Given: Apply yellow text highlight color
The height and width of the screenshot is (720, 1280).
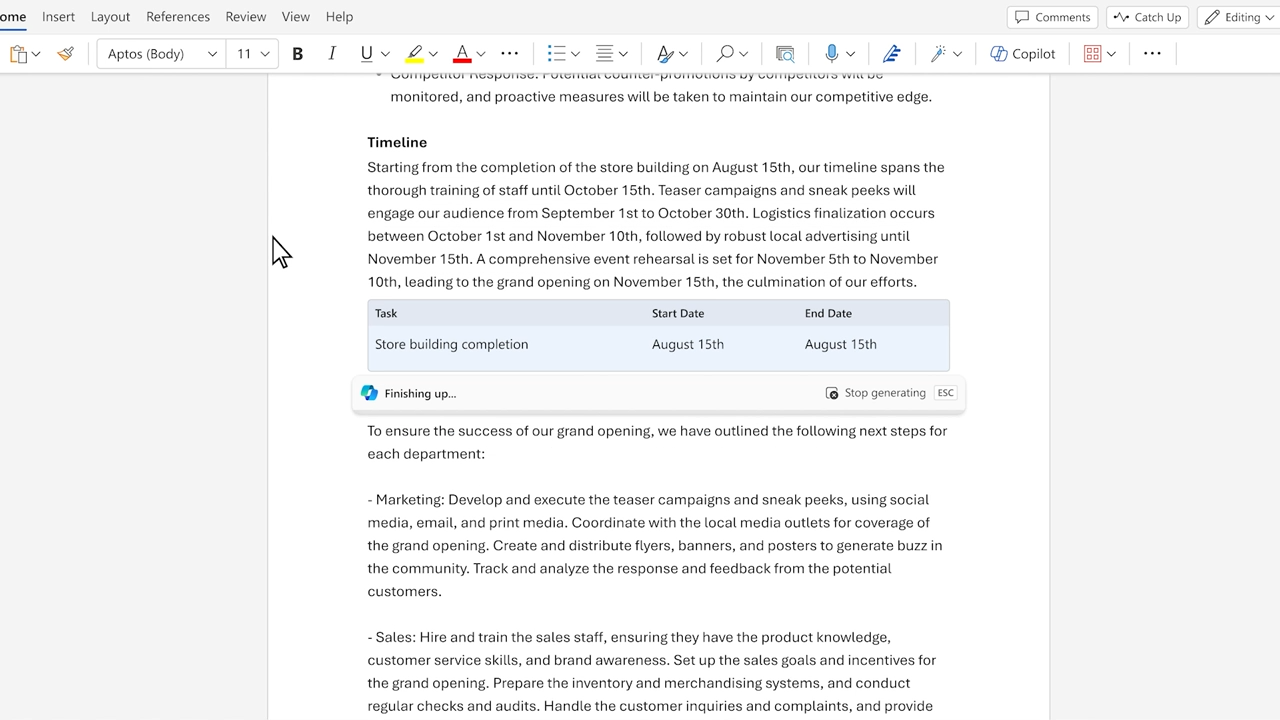Looking at the screenshot, I should (x=415, y=54).
